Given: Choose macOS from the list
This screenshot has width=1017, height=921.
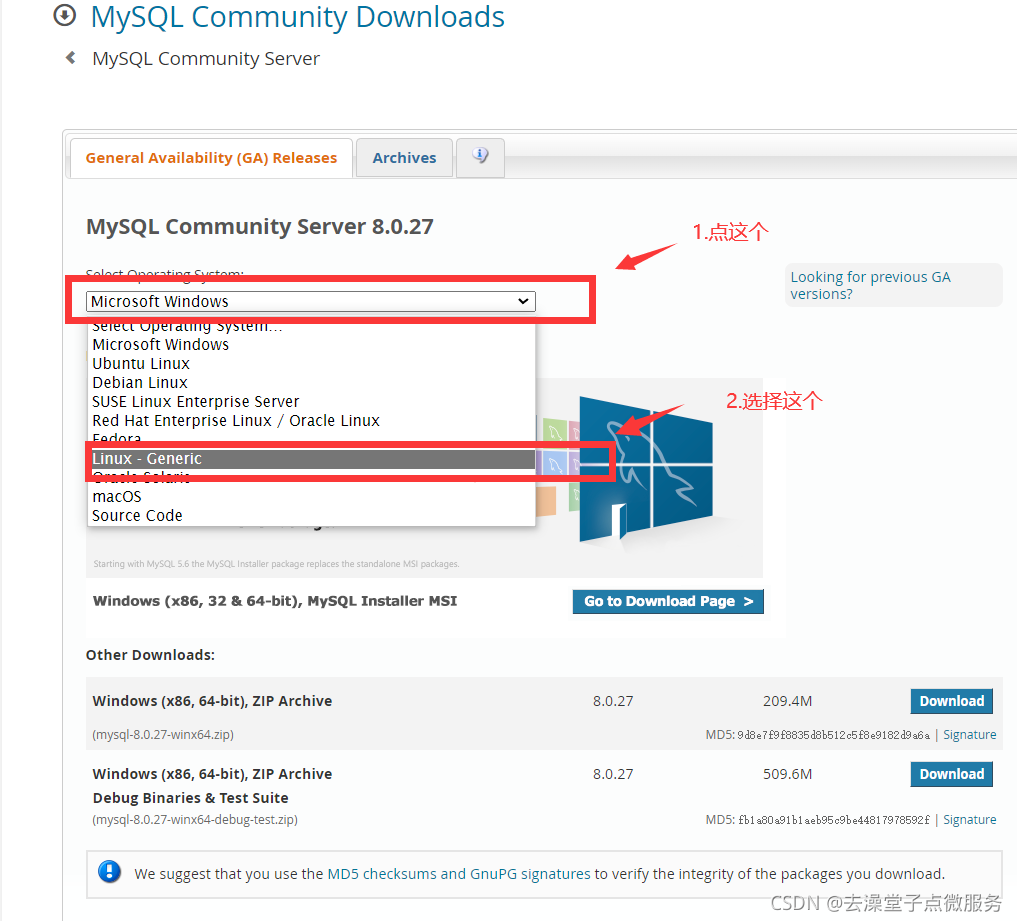Looking at the screenshot, I should tap(311, 496).
